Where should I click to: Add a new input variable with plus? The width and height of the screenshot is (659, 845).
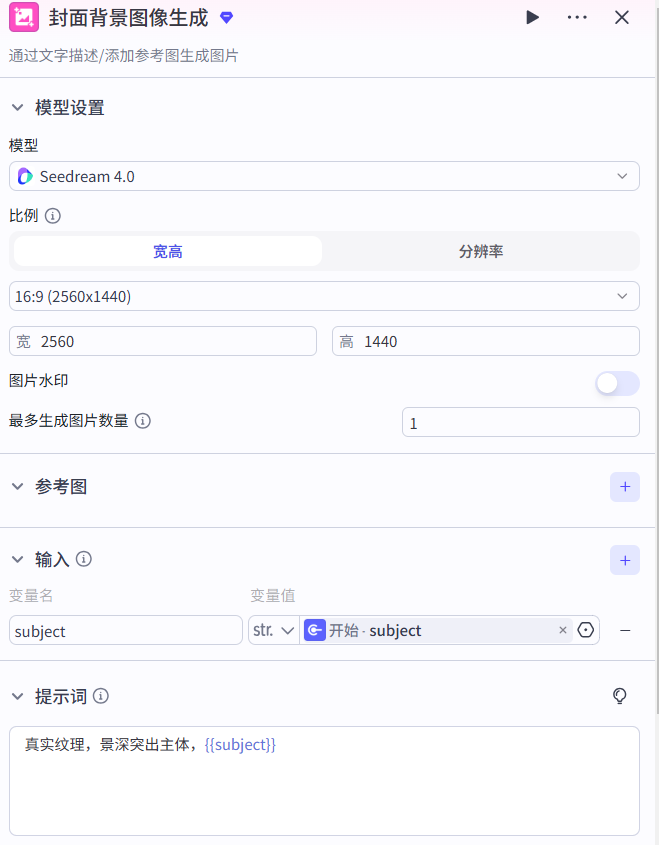[x=624, y=560]
